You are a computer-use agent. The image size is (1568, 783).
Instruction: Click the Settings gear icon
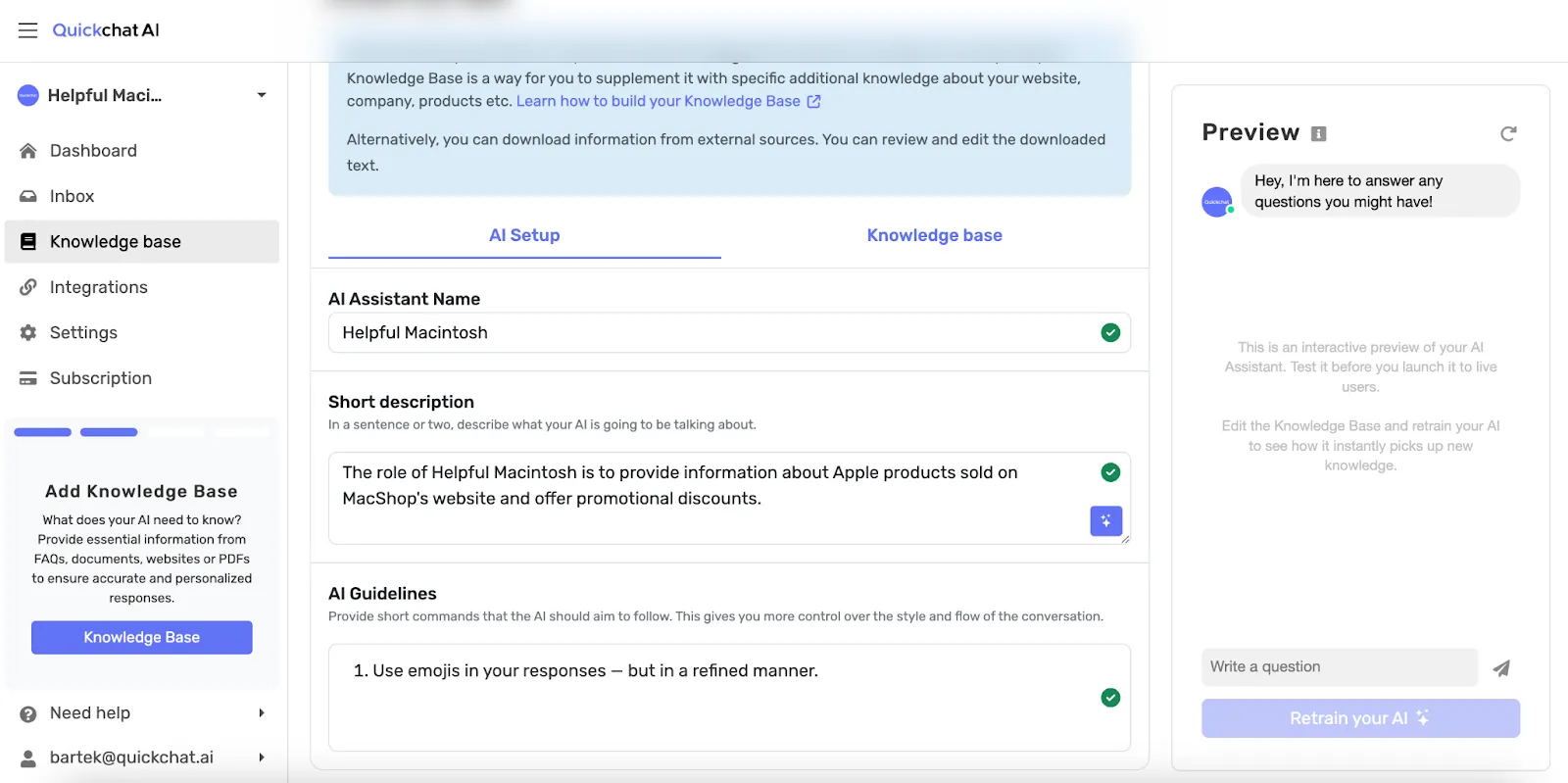pyautogui.click(x=28, y=332)
